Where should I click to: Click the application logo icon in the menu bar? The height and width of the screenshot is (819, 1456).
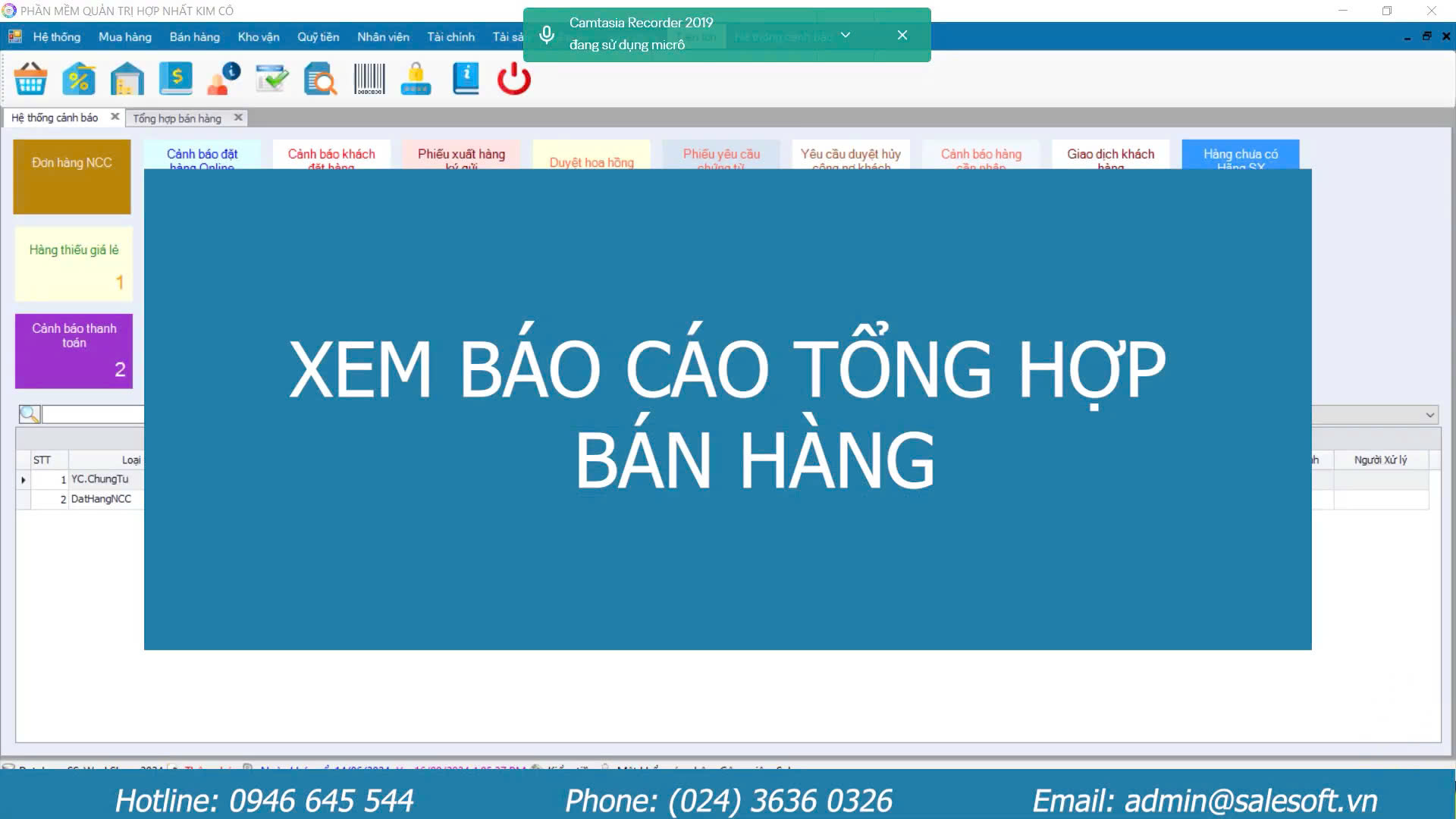[x=14, y=36]
